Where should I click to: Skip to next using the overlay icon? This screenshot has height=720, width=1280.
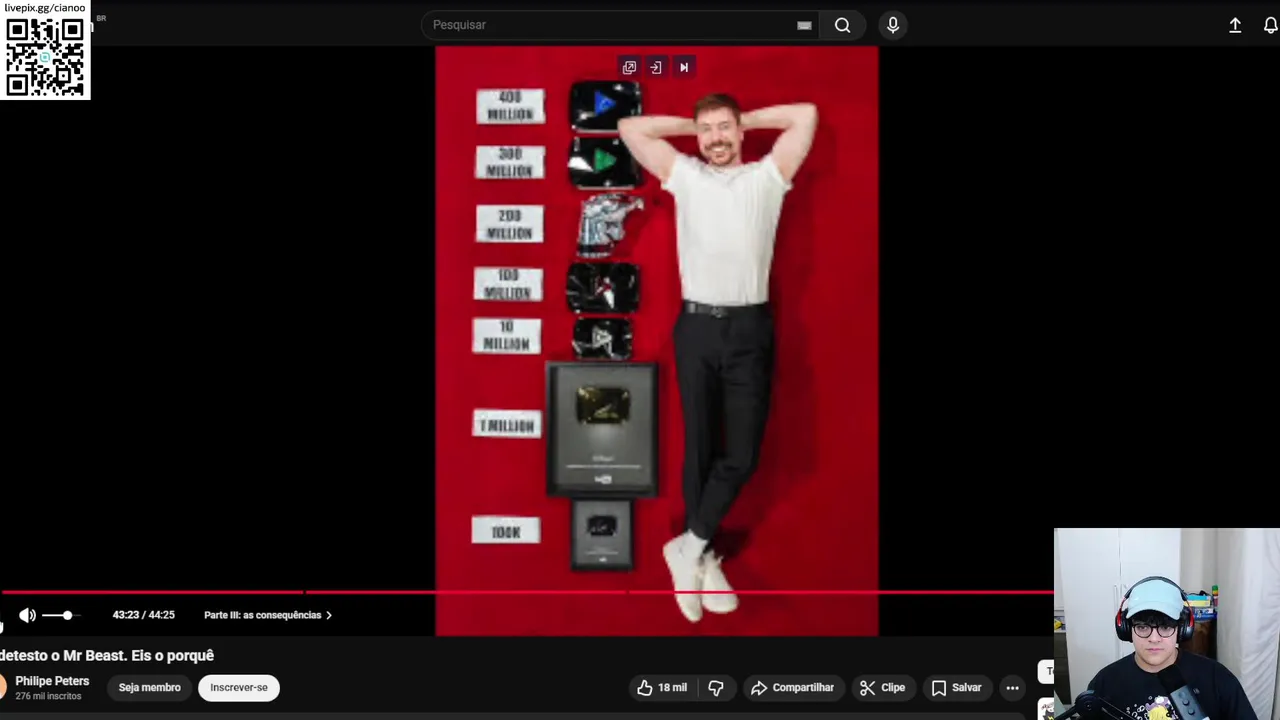click(684, 68)
